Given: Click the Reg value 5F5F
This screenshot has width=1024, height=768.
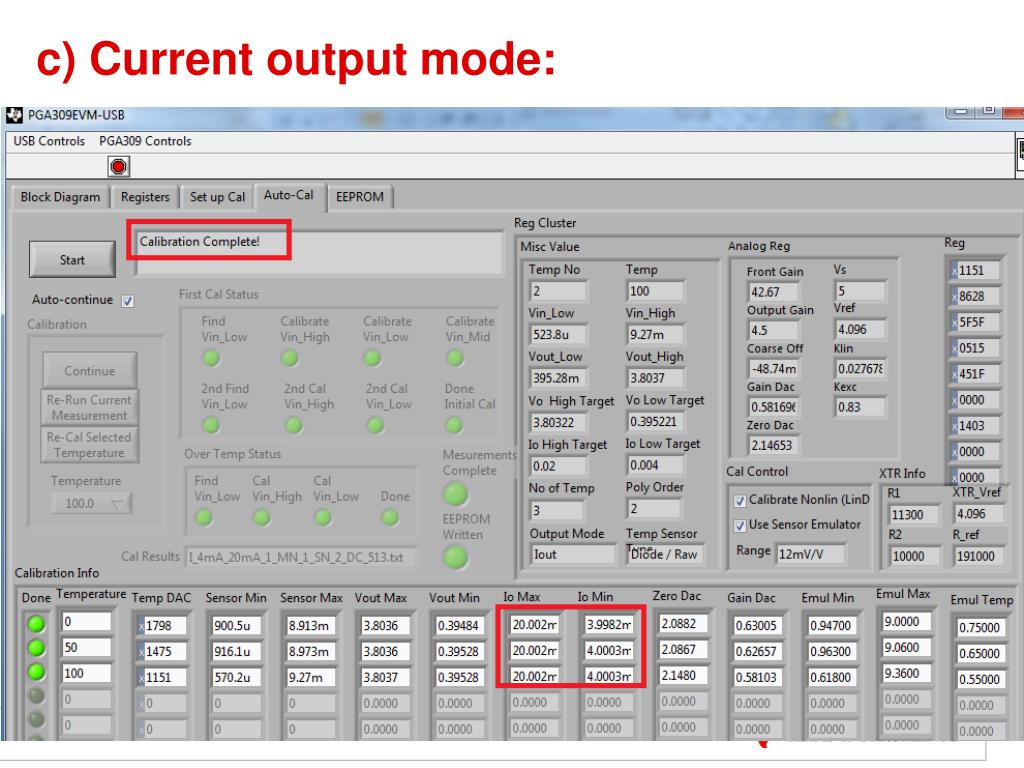Looking at the screenshot, I should 976,323.
